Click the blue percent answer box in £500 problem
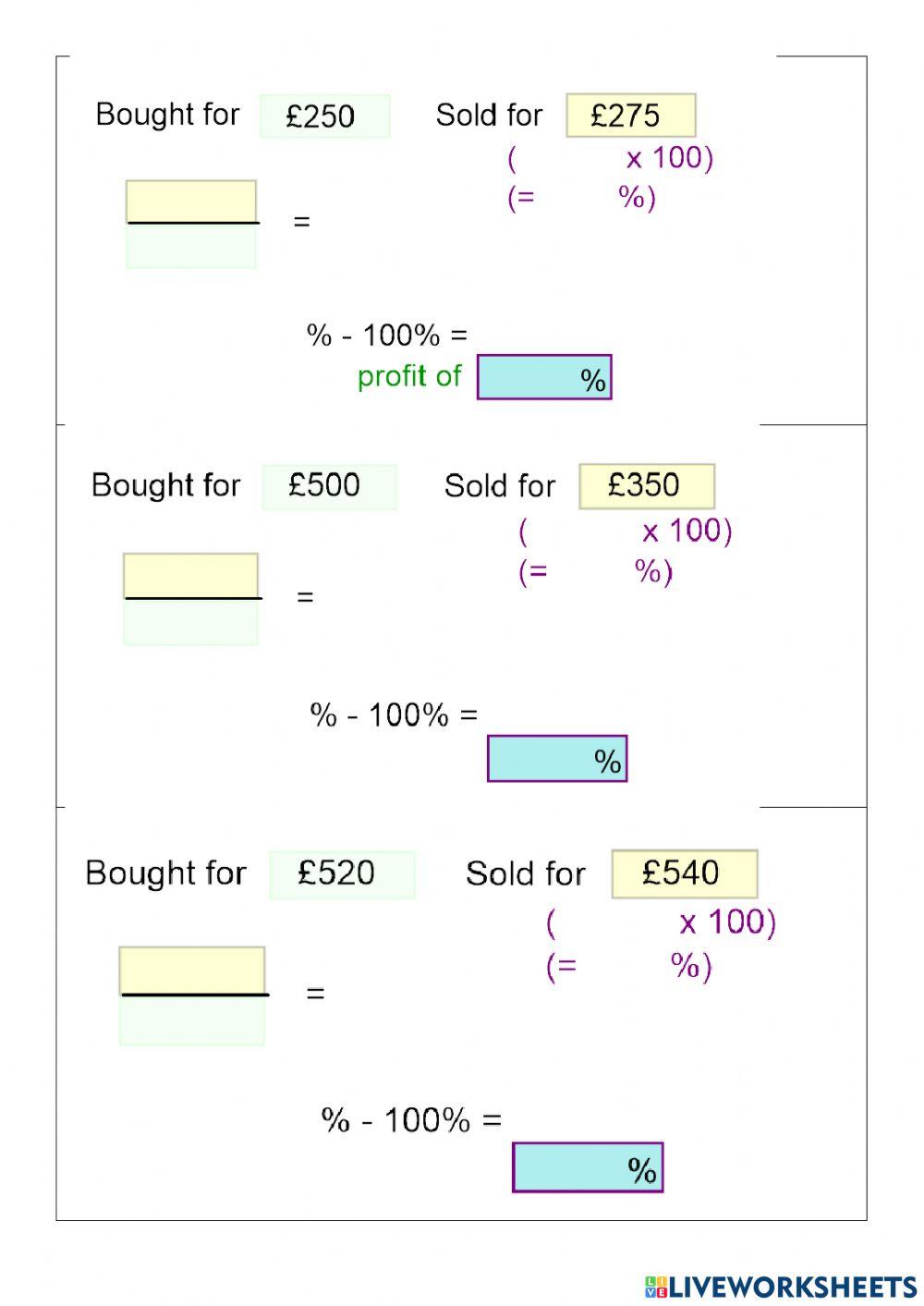 coord(556,759)
